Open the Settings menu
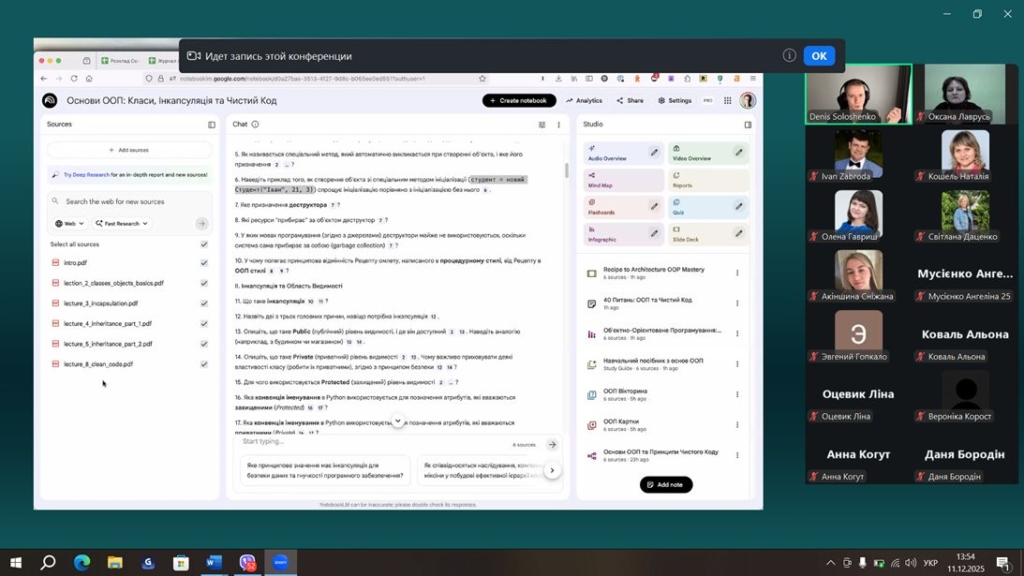The height and width of the screenshot is (576, 1024). [675, 101]
